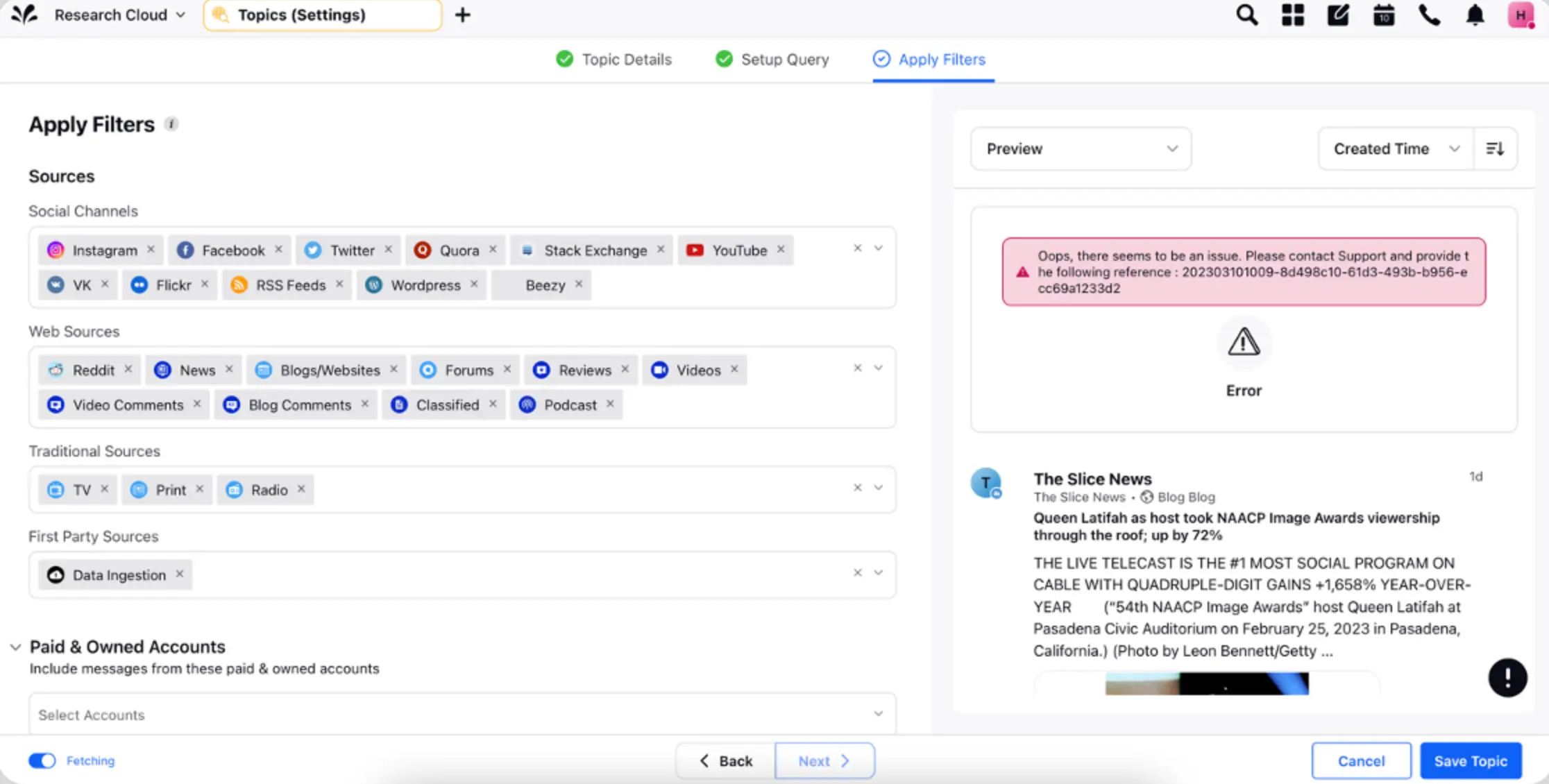
Task: Remove the Blogs/Websites chip
Action: coord(393,369)
